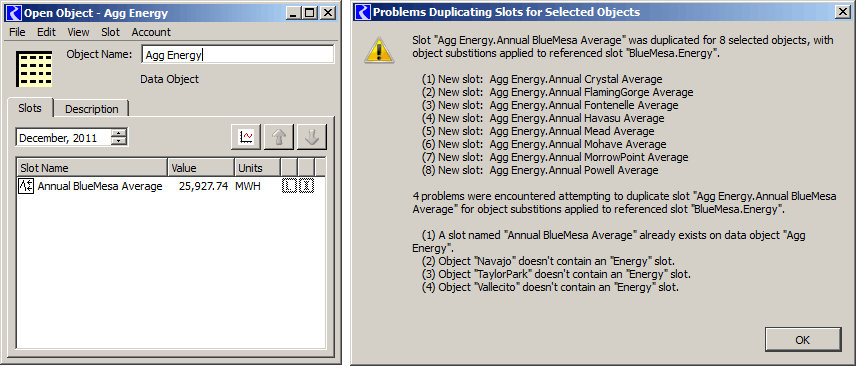Open the File menu
This screenshot has width=856, height=366.
17,32
